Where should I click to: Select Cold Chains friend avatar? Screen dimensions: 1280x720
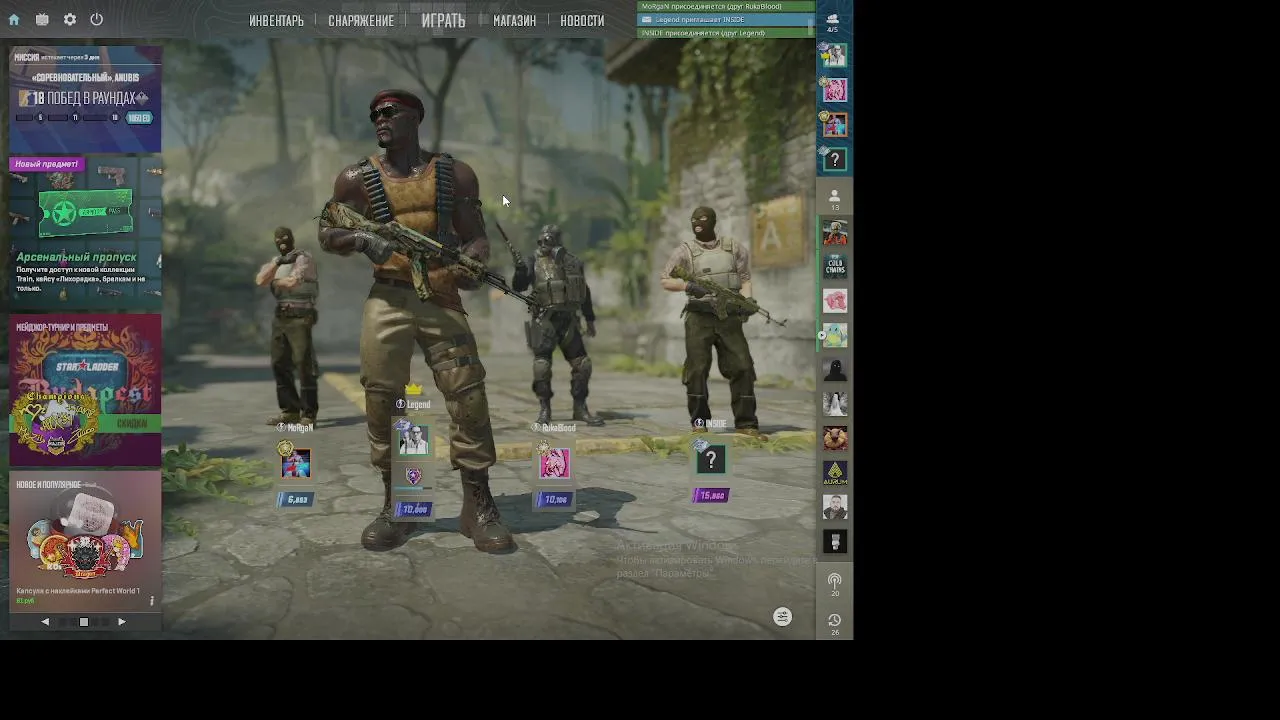tap(835, 267)
